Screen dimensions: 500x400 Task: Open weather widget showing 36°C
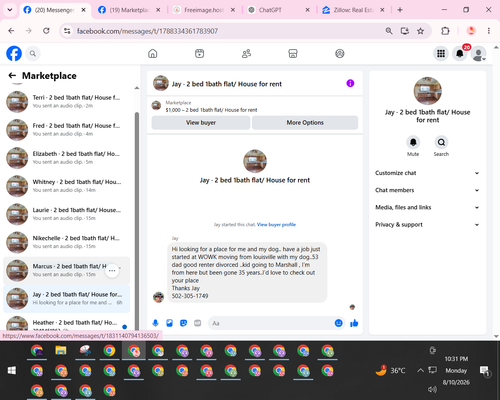tap(390, 370)
